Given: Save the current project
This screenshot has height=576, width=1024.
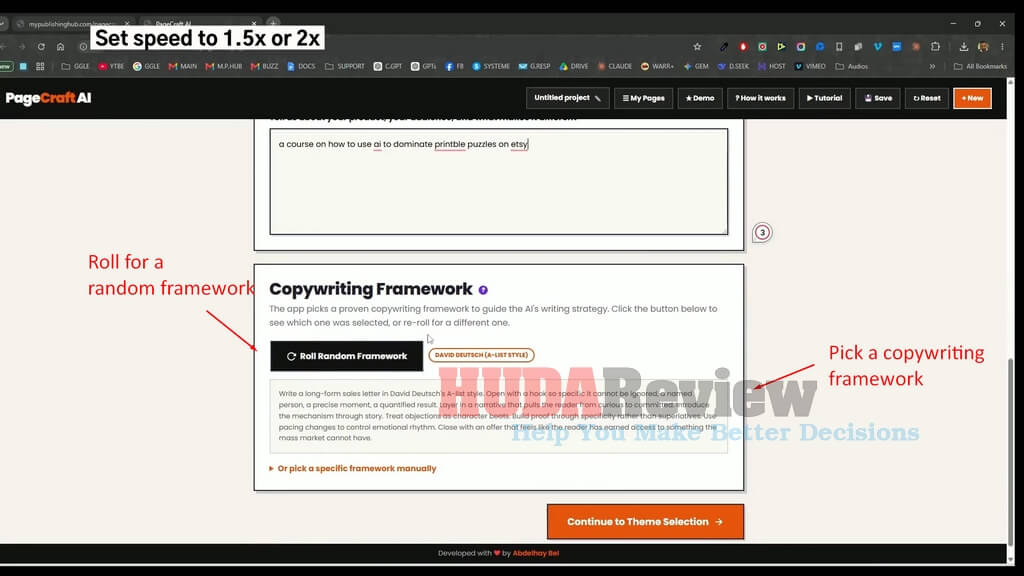Looking at the screenshot, I should [x=878, y=98].
